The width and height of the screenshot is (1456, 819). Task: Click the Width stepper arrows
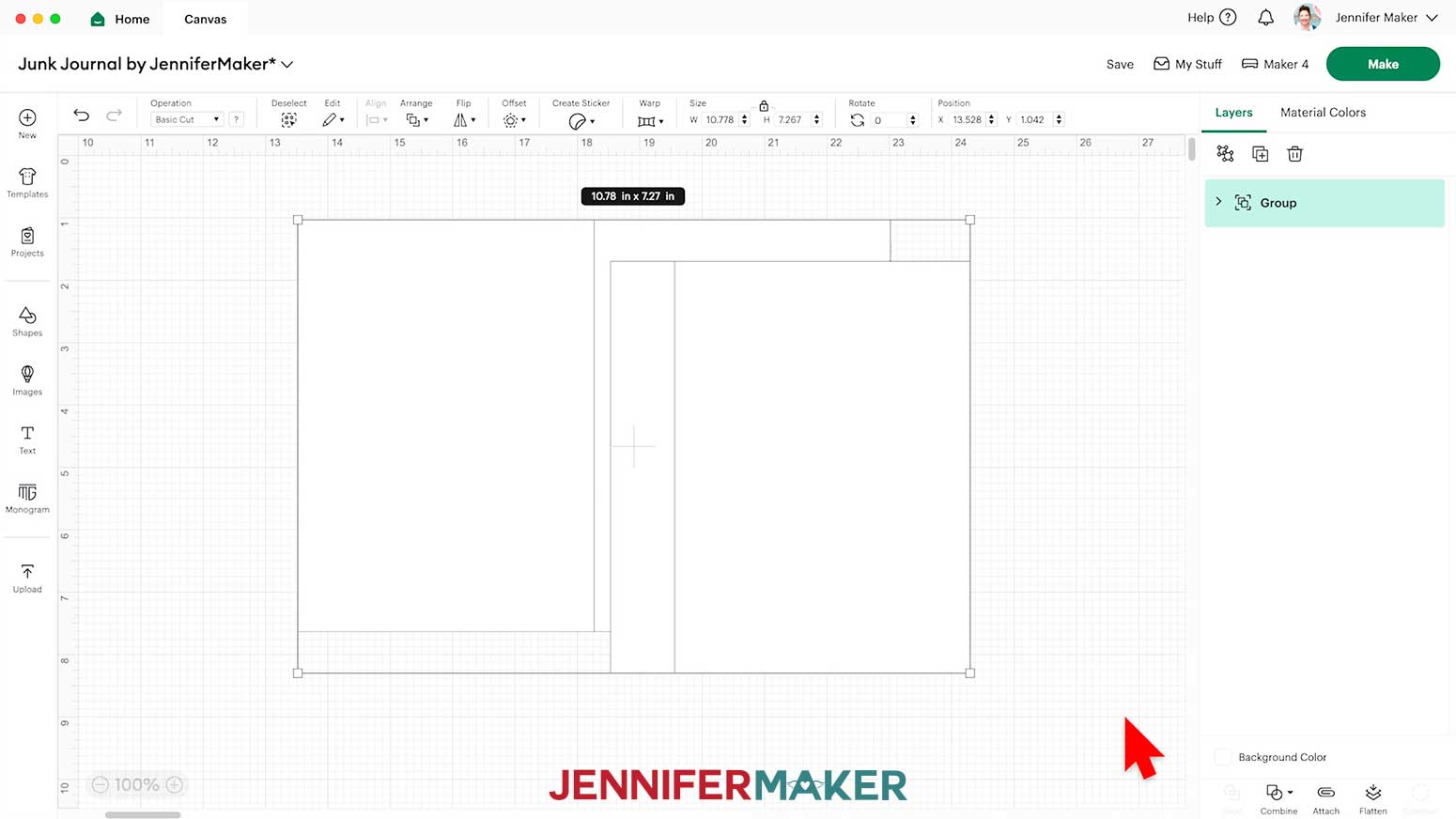(745, 119)
